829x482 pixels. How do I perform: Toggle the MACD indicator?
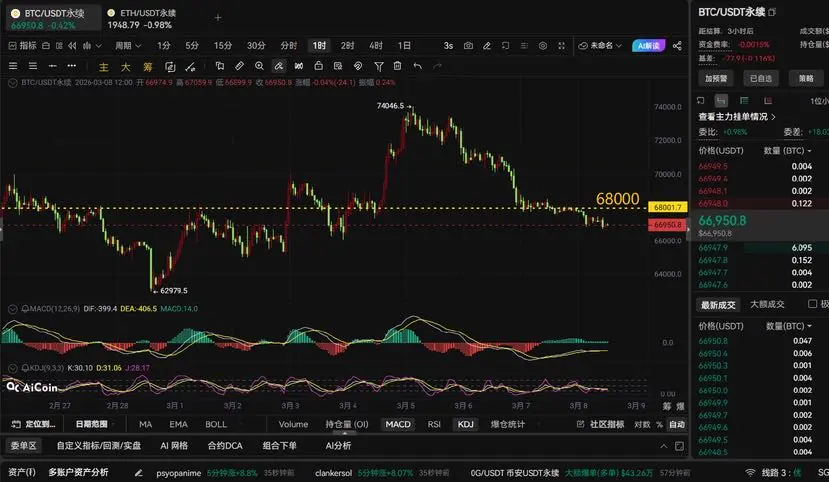coord(398,424)
